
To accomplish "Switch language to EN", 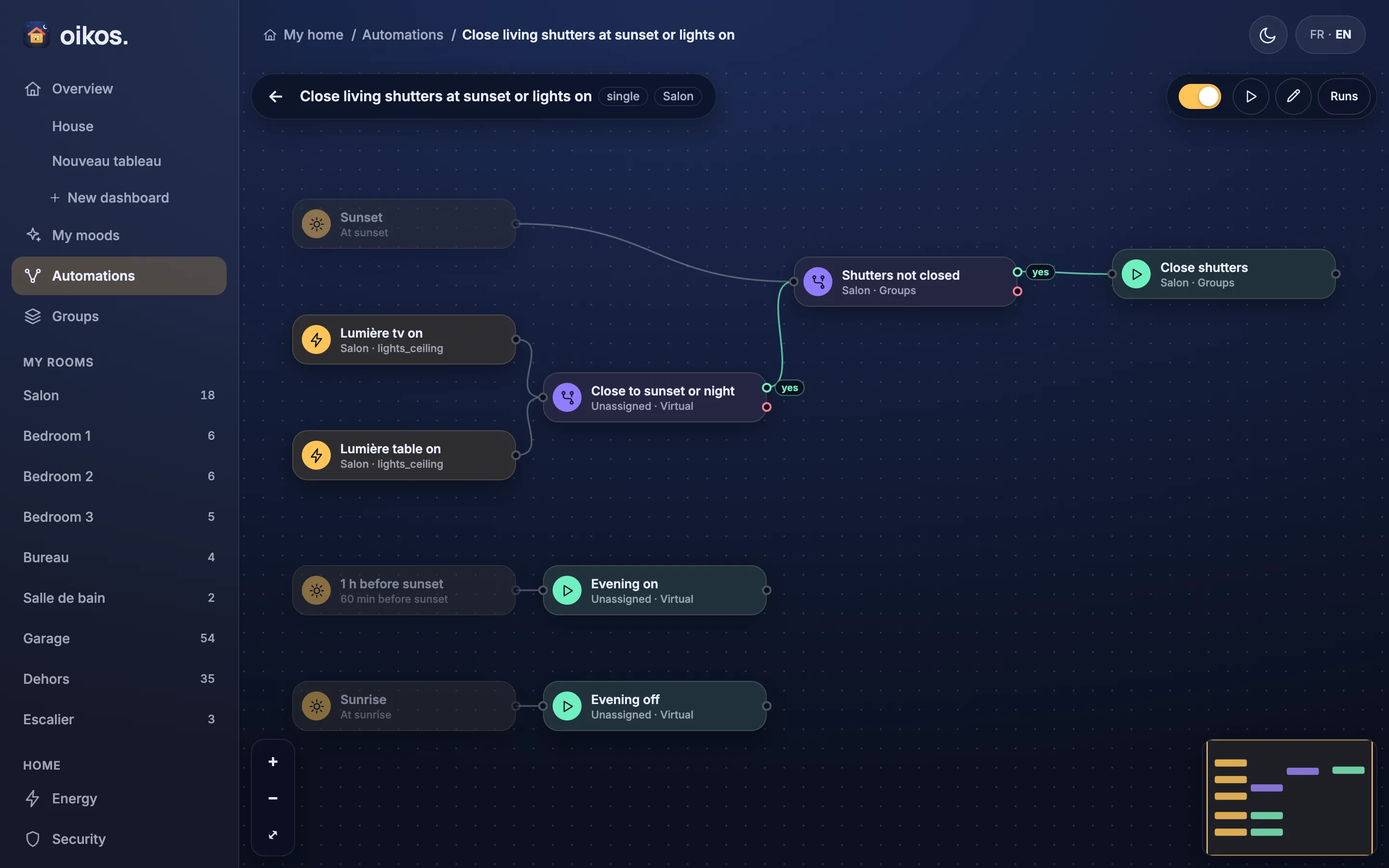I will (x=1343, y=35).
